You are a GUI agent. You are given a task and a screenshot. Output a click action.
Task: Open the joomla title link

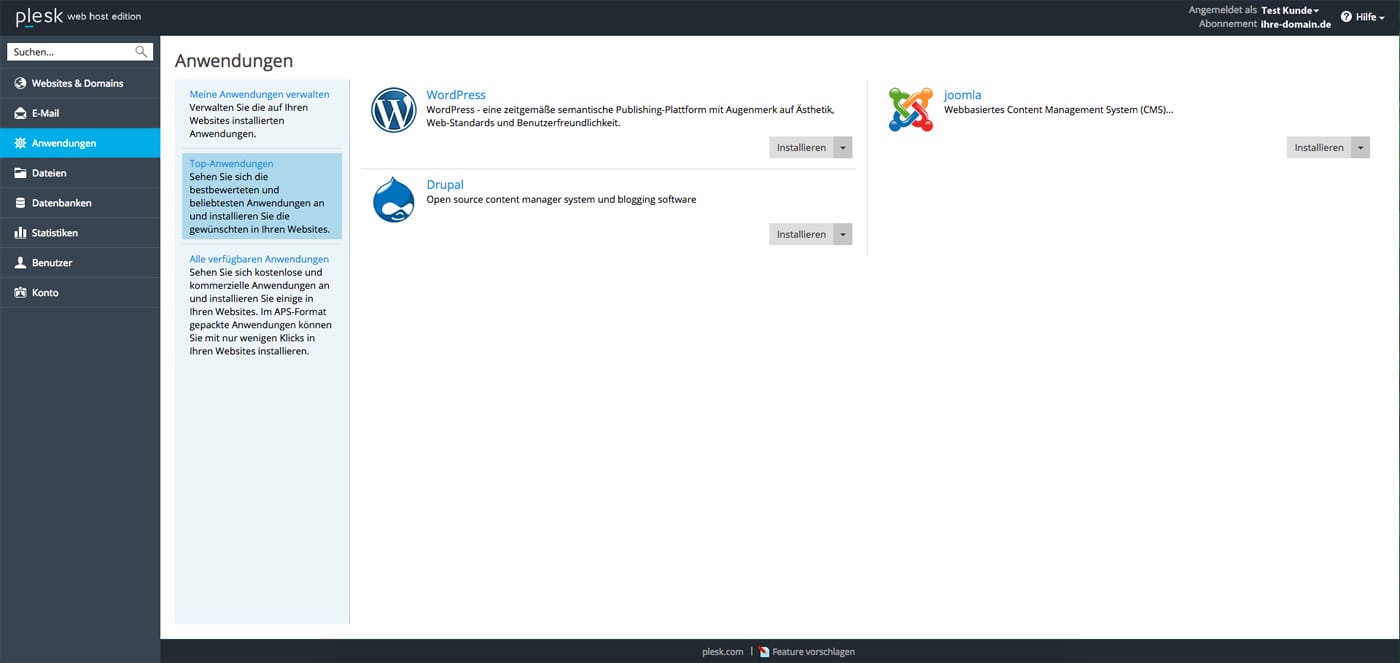[962, 95]
